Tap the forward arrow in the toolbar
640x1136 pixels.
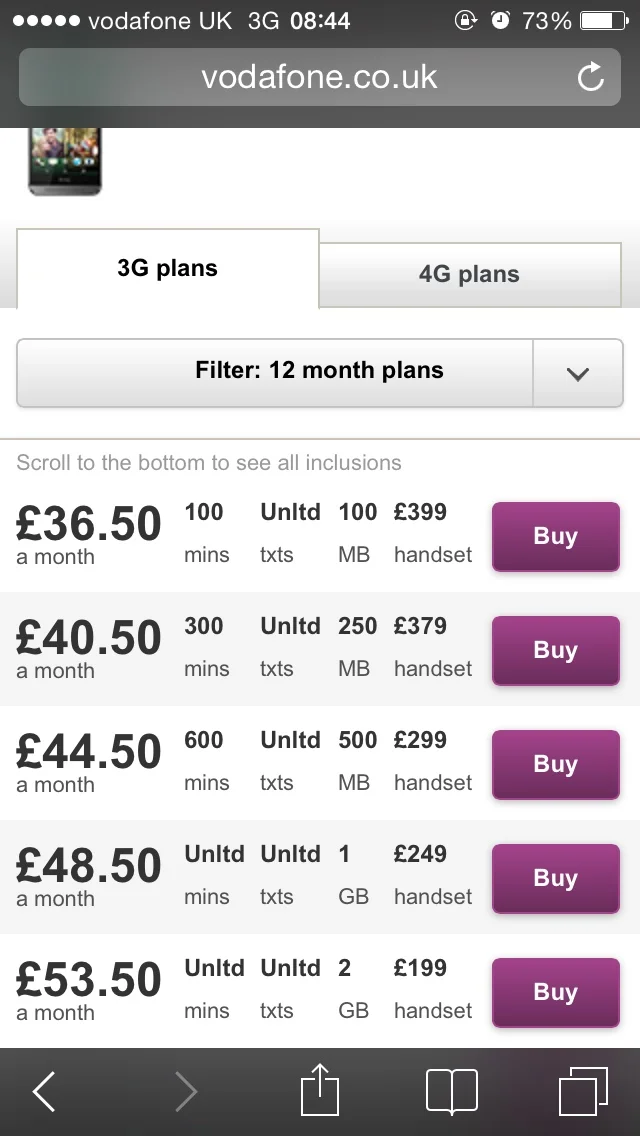pyautogui.click(x=186, y=1090)
